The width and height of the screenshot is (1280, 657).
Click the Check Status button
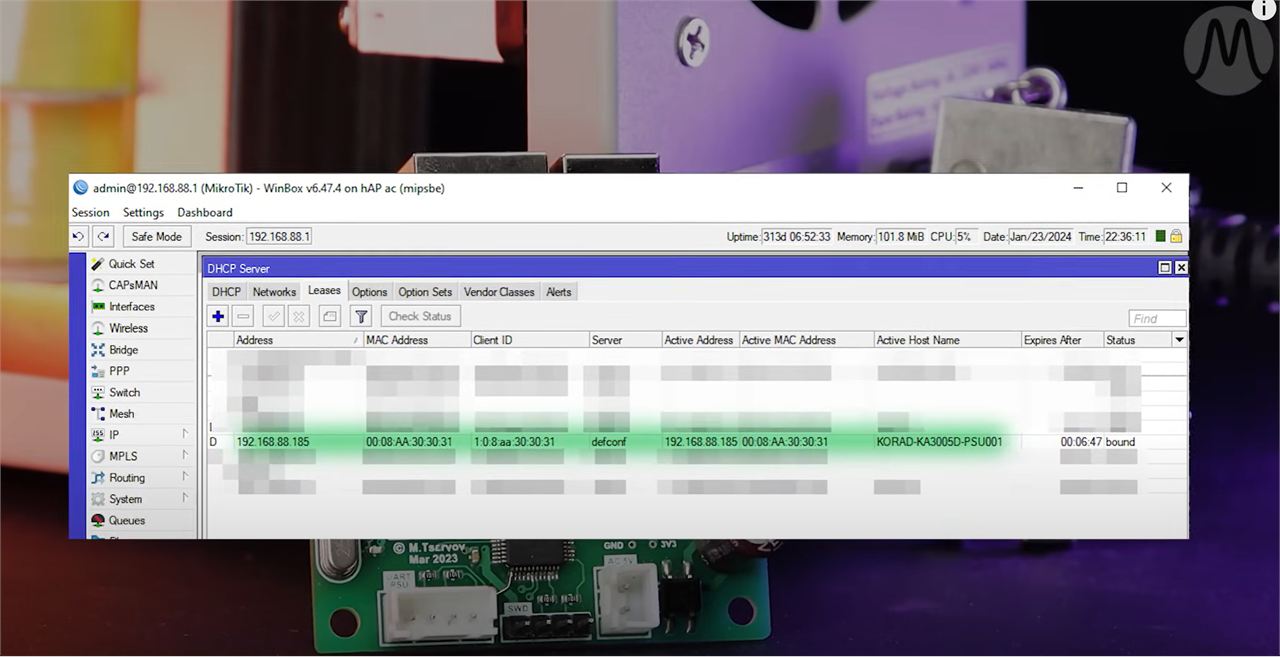pyautogui.click(x=420, y=316)
